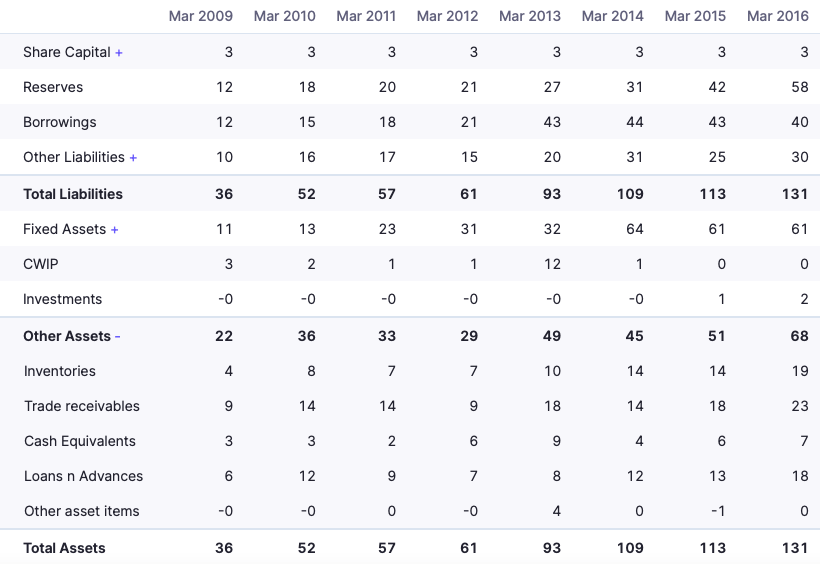820x564 pixels.
Task: Click the Other asset items label
Action: (82, 511)
